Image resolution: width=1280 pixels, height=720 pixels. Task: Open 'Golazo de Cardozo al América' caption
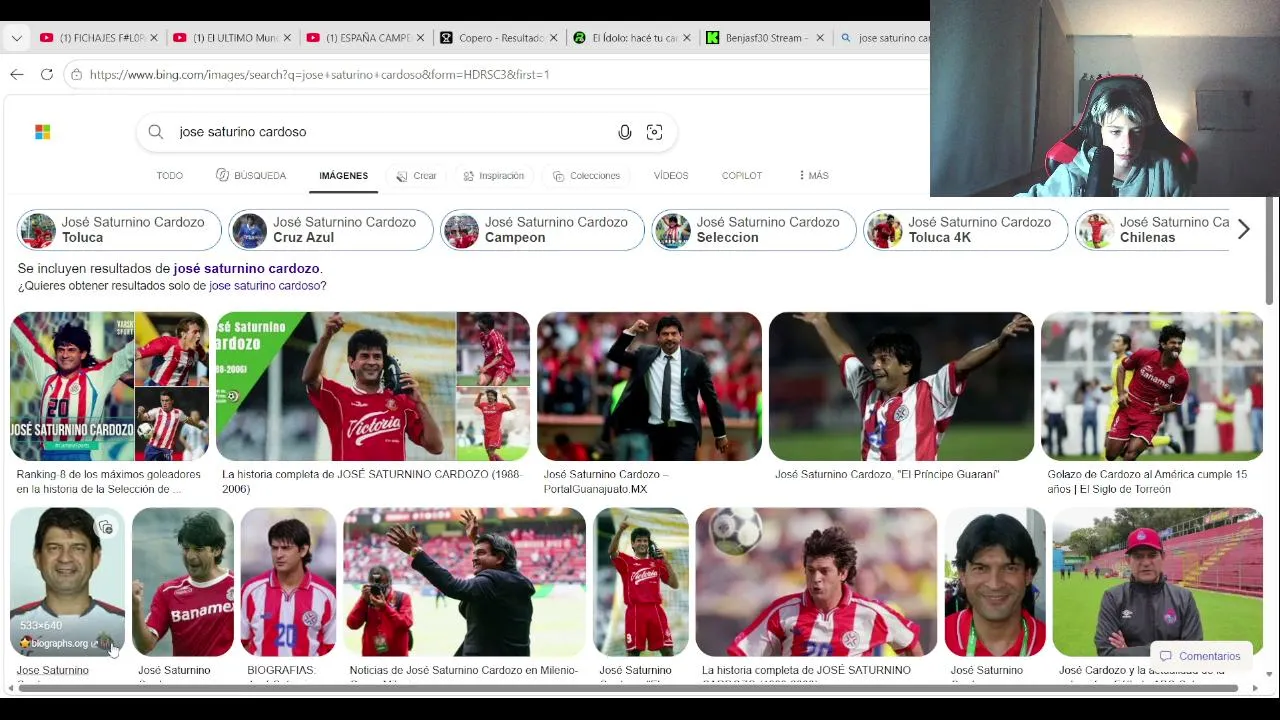(1147, 482)
